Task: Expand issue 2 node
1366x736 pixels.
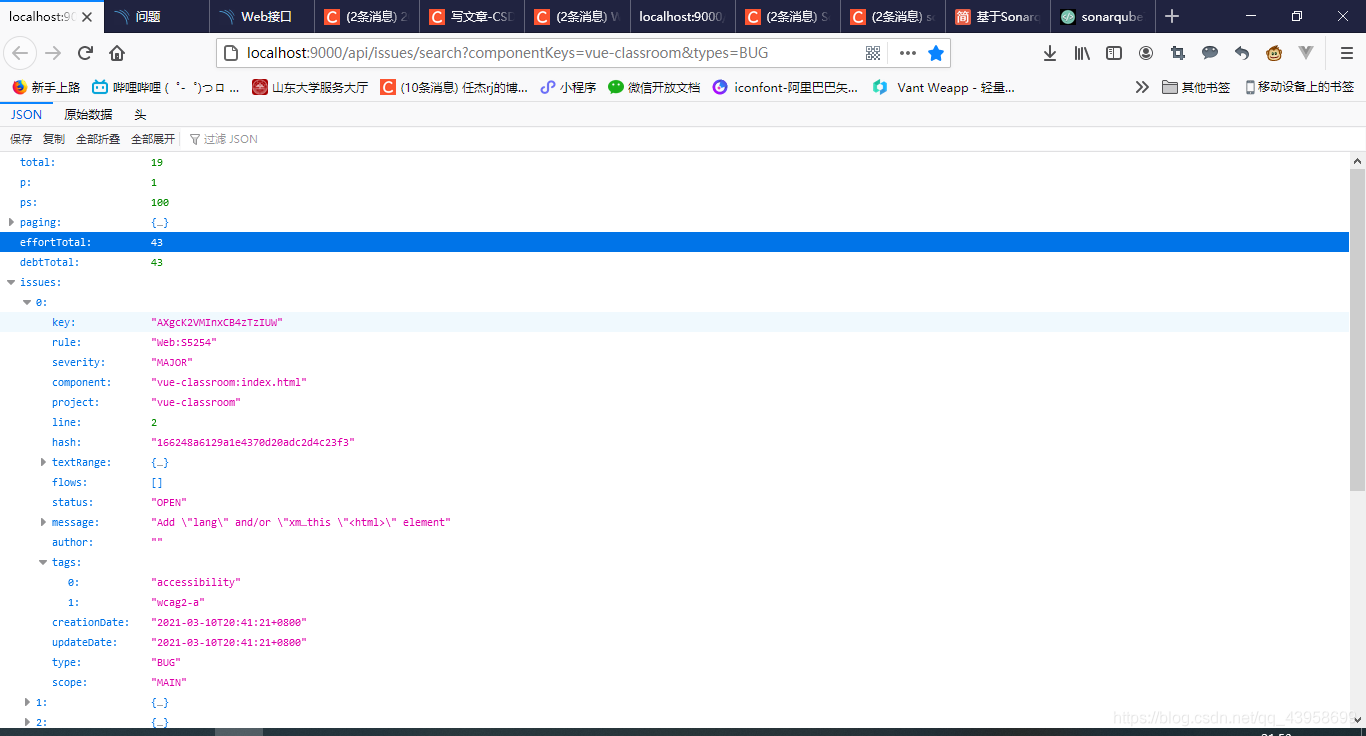Action: tap(27, 722)
